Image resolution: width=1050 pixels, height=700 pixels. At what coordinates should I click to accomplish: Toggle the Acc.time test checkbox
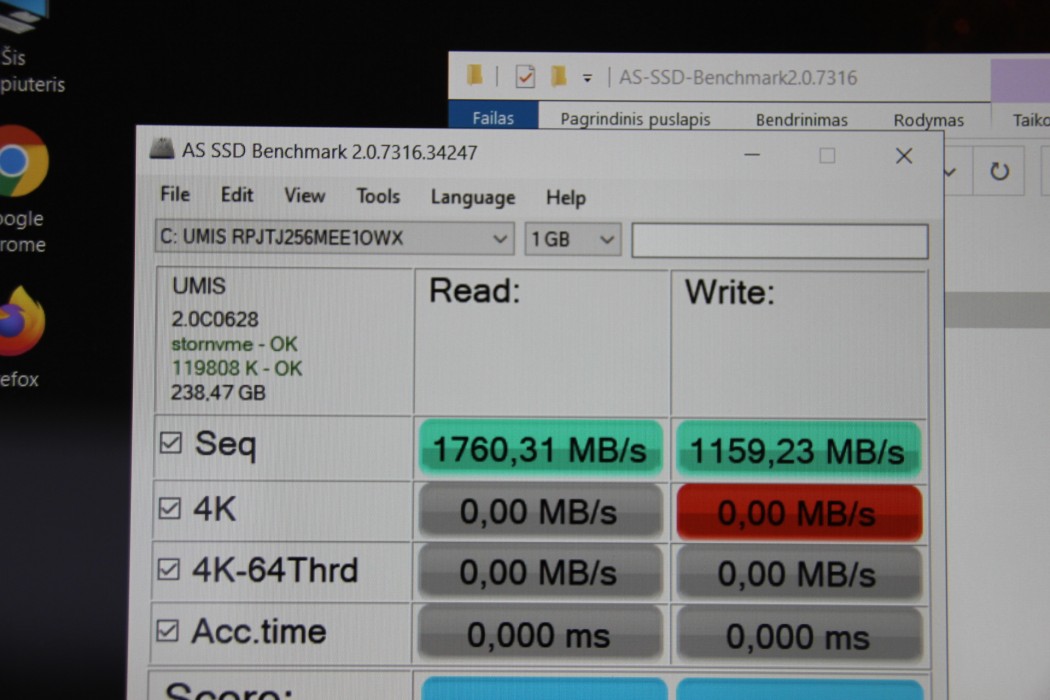coord(167,630)
